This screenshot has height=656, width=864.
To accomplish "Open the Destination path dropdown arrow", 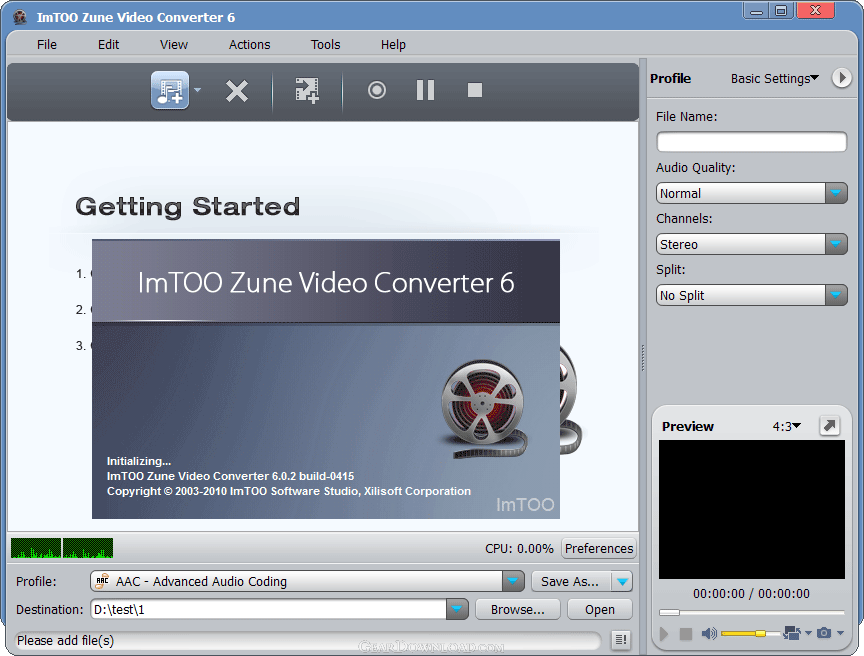I will tap(457, 610).
